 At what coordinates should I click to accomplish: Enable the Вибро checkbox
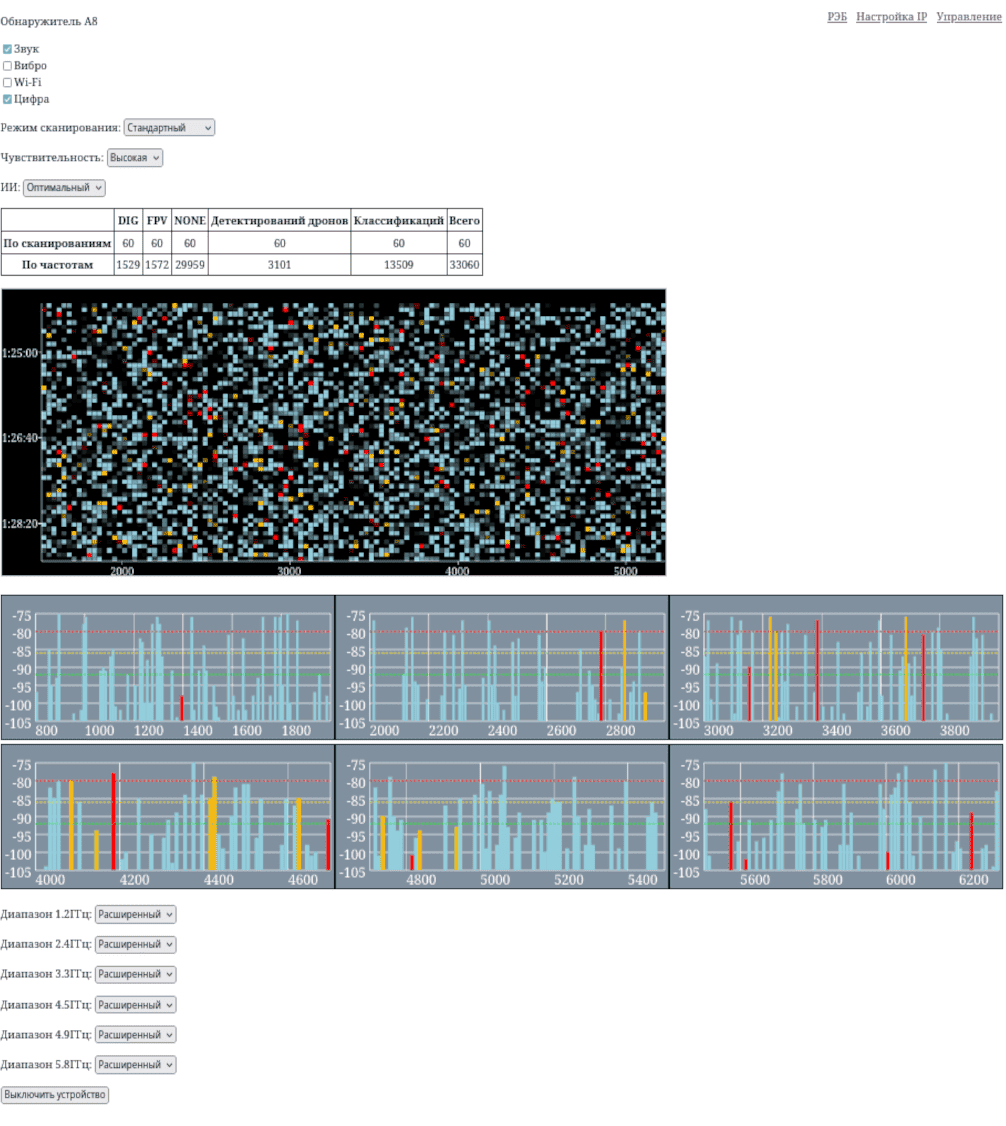tap(7, 66)
